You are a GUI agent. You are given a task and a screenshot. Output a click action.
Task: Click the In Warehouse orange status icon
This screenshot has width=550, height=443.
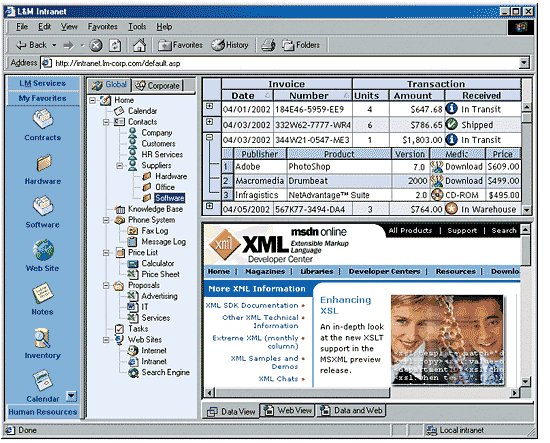[451, 209]
